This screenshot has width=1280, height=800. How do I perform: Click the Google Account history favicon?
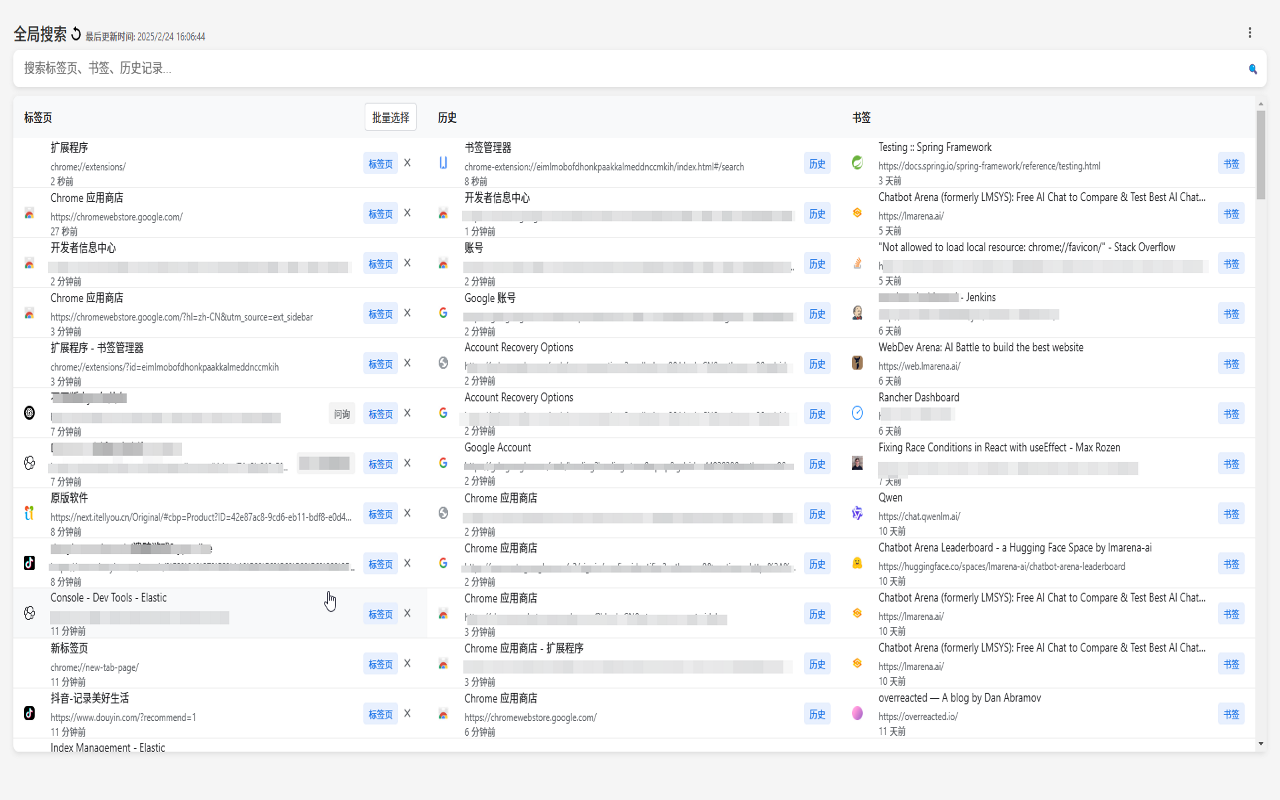(443, 463)
